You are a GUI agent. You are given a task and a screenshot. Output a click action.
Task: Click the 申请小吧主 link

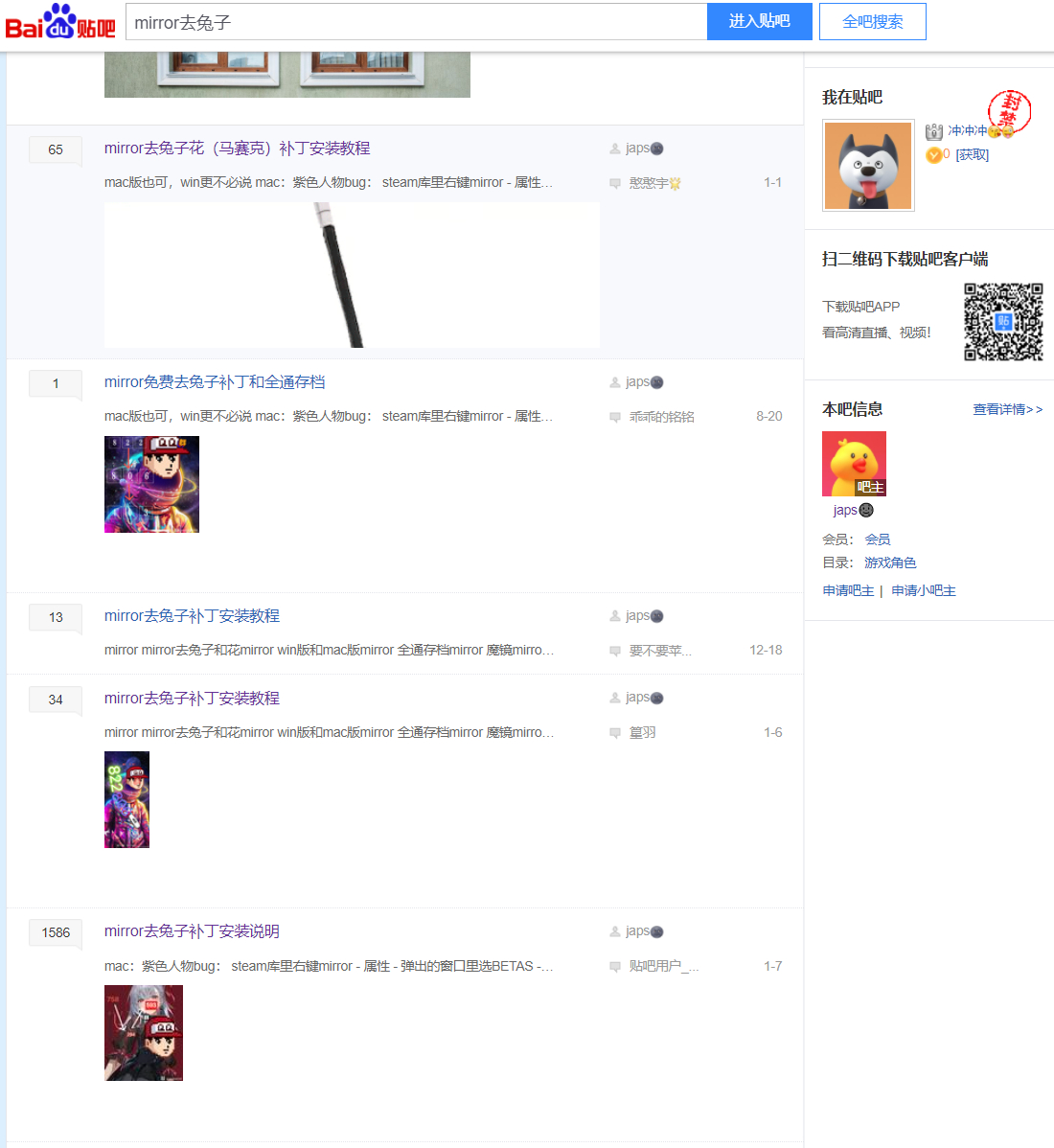point(924,590)
